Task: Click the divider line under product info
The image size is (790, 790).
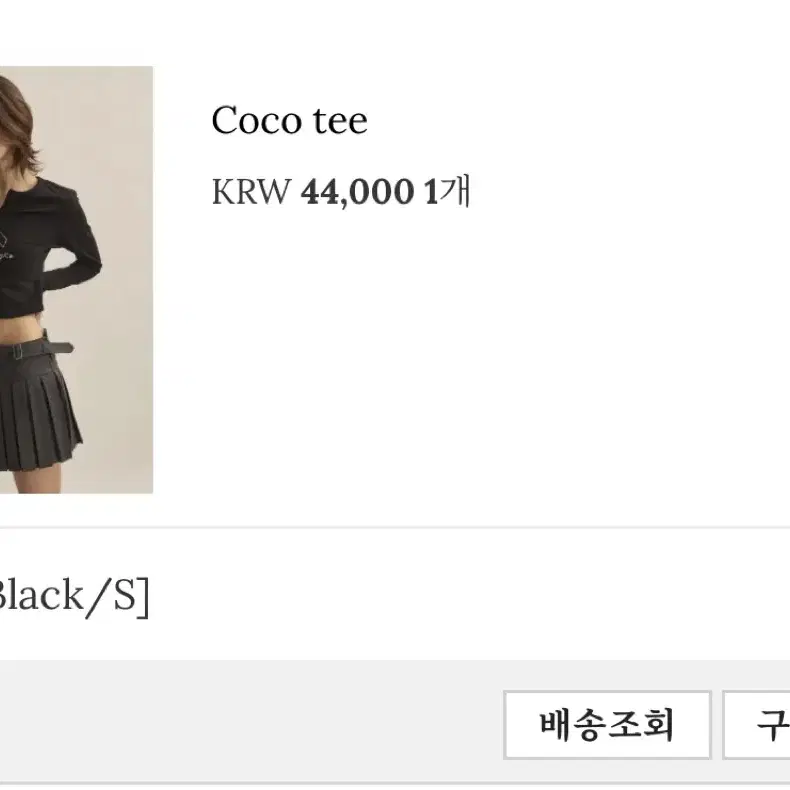Action: 395,528
